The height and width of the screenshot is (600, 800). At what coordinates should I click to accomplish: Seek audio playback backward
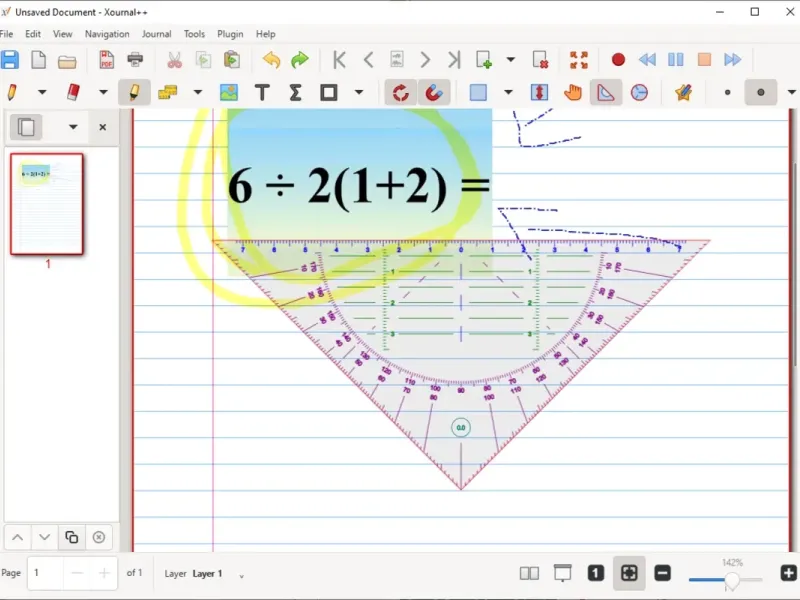pos(647,60)
